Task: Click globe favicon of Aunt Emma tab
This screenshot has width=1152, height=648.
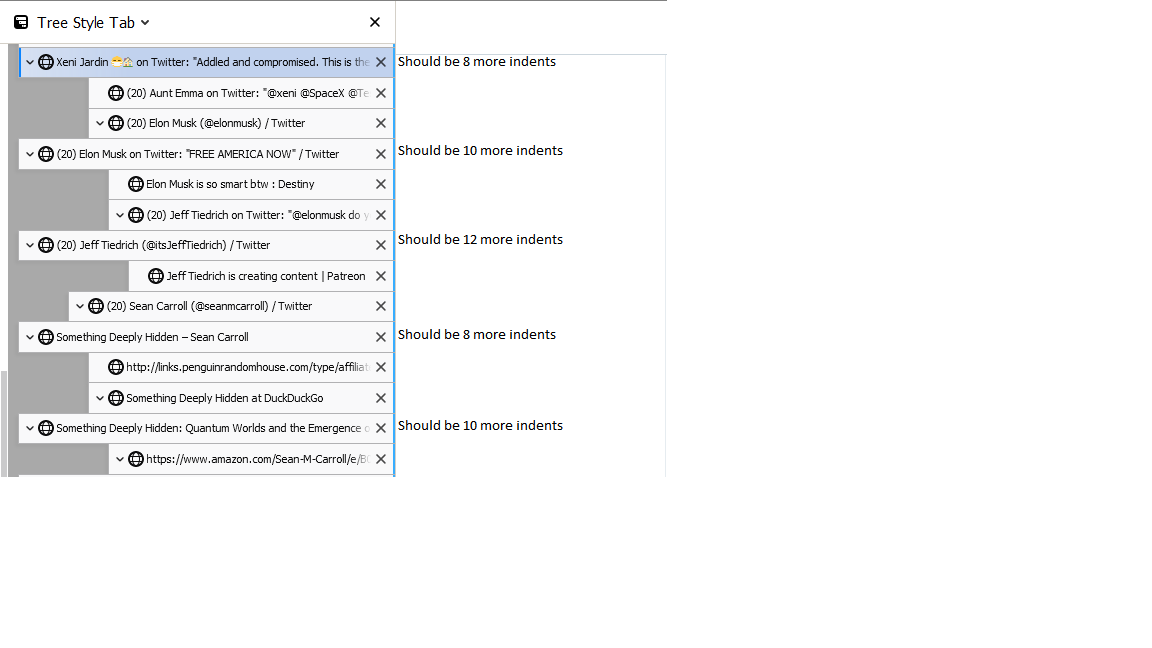Action: point(115,93)
